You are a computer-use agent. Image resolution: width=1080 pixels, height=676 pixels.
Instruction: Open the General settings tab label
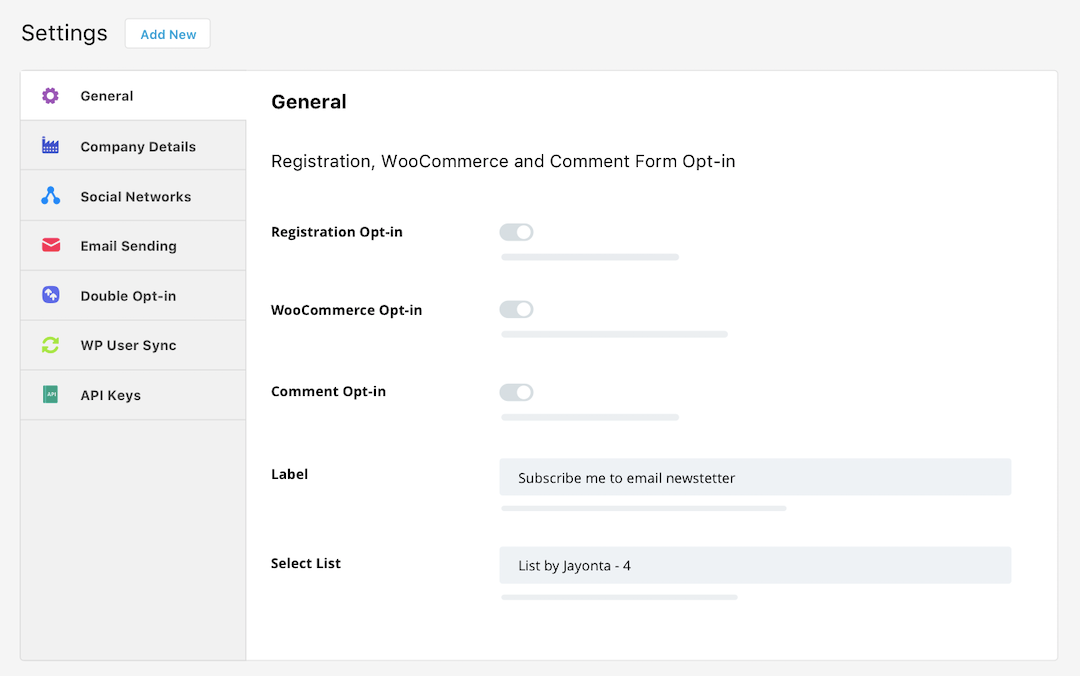pos(107,96)
